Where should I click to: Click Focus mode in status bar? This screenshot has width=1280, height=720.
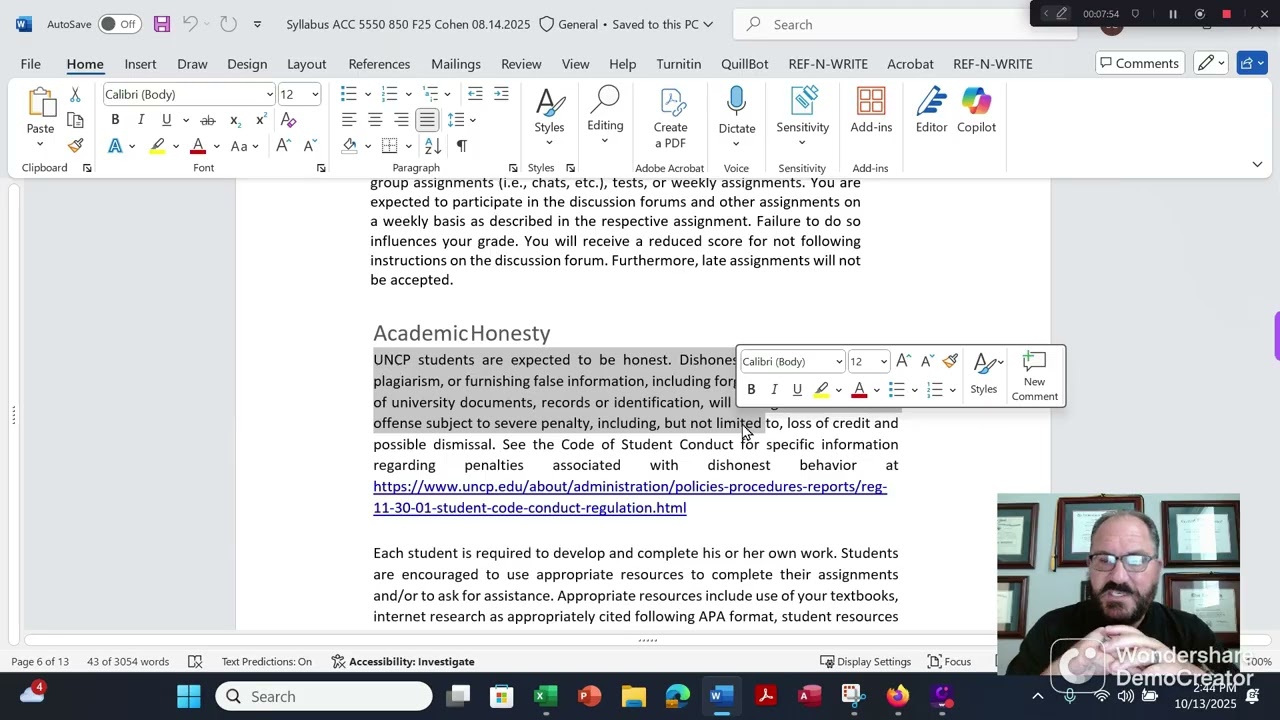pyautogui.click(x=949, y=662)
